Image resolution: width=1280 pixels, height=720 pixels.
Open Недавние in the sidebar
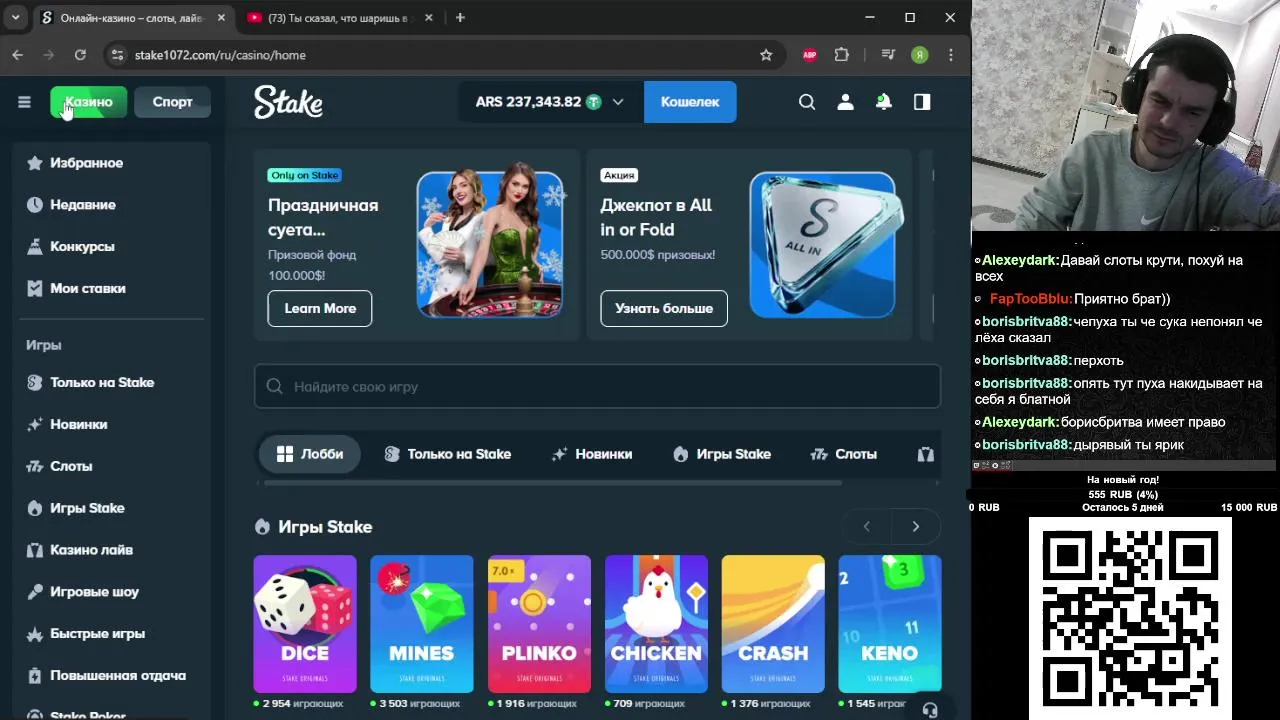point(112,205)
